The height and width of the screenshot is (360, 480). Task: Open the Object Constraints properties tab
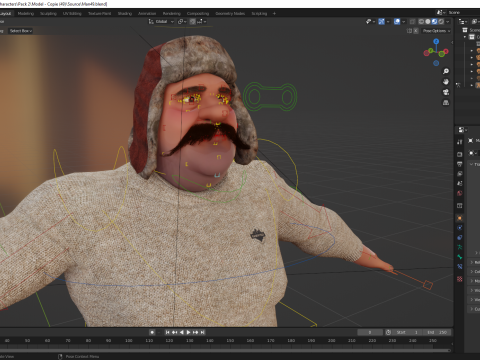coord(460,237)
